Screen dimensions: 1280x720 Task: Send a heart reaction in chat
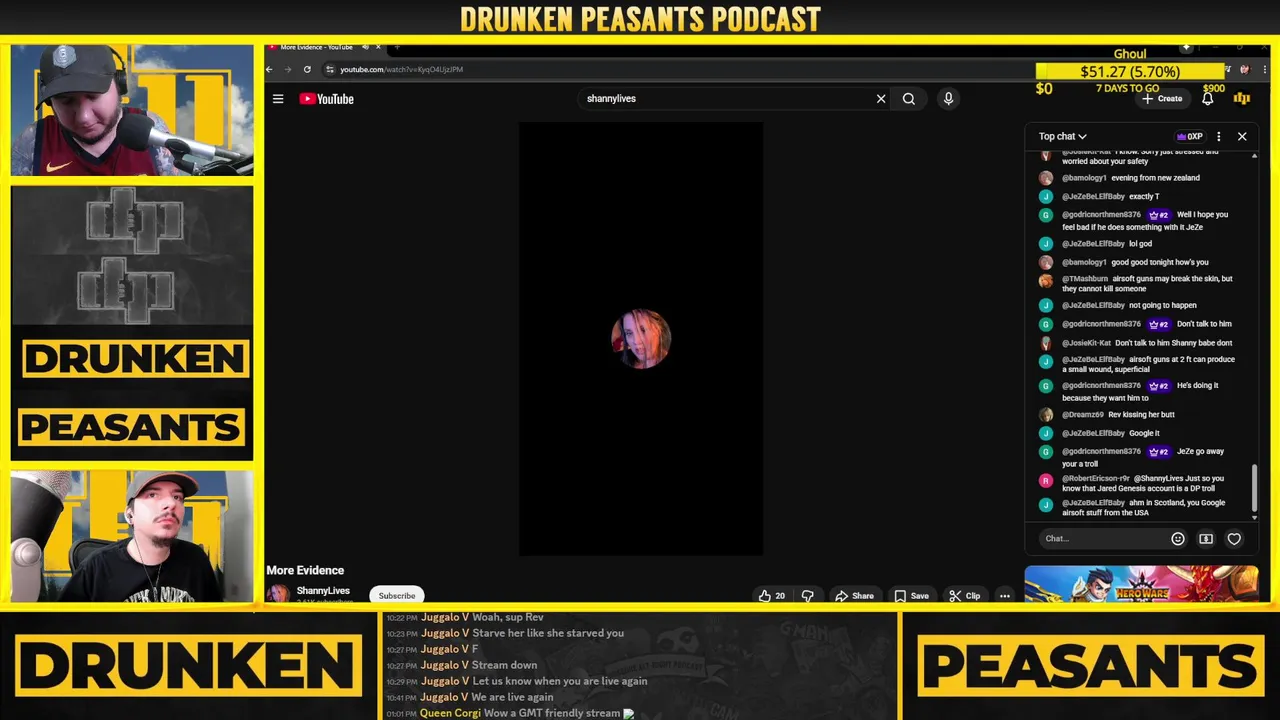pos(1234,539)
